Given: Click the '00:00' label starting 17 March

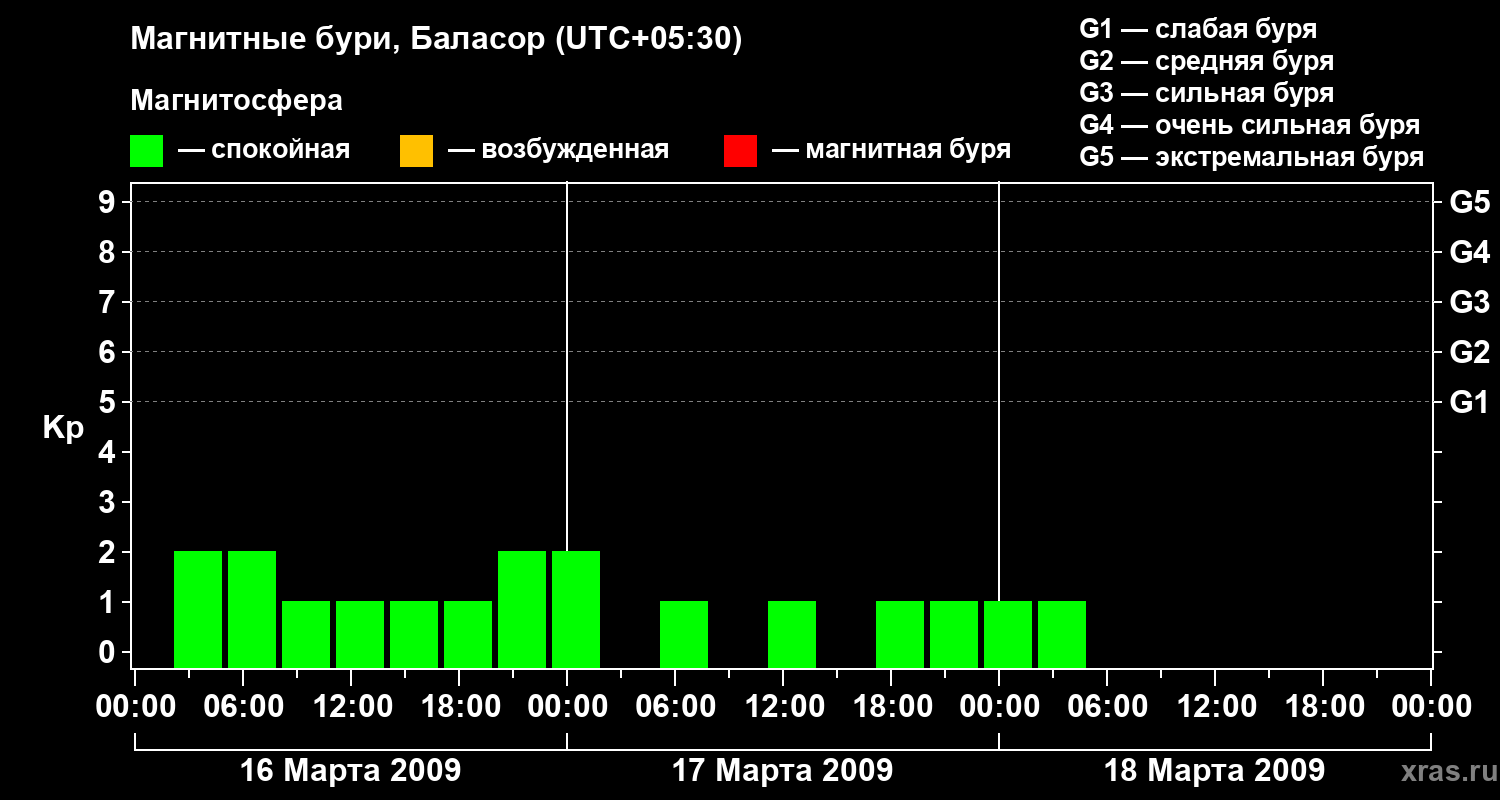Looking at the screenshot, I should tap(567, 707).
